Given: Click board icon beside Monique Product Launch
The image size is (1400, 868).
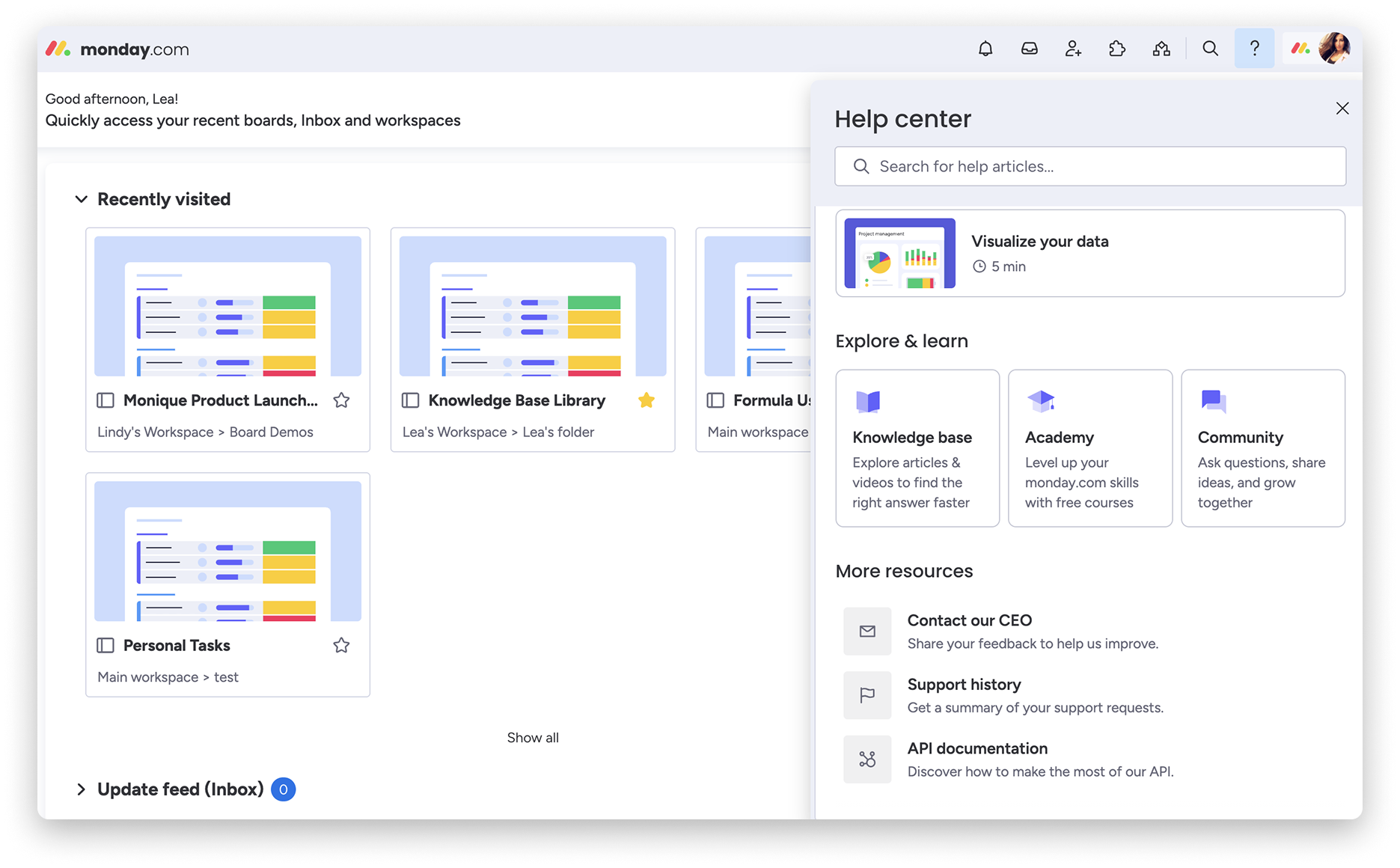Looking at the screenshot, I should click(106, 400).
